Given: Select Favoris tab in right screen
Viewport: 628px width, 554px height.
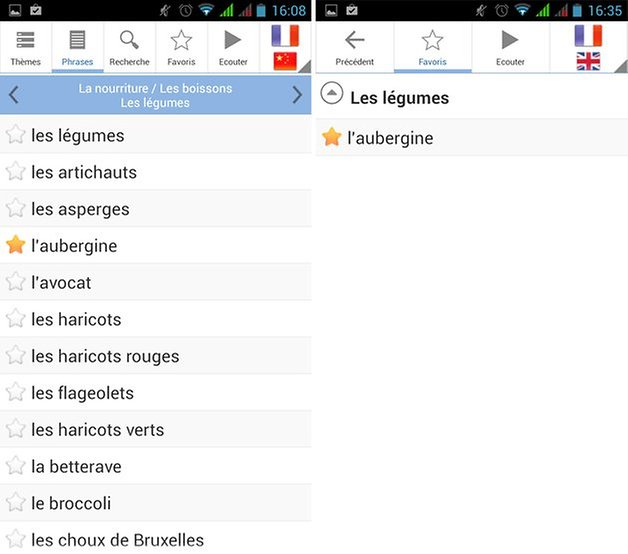Looking at the screenshot, I should click(433, 47).
